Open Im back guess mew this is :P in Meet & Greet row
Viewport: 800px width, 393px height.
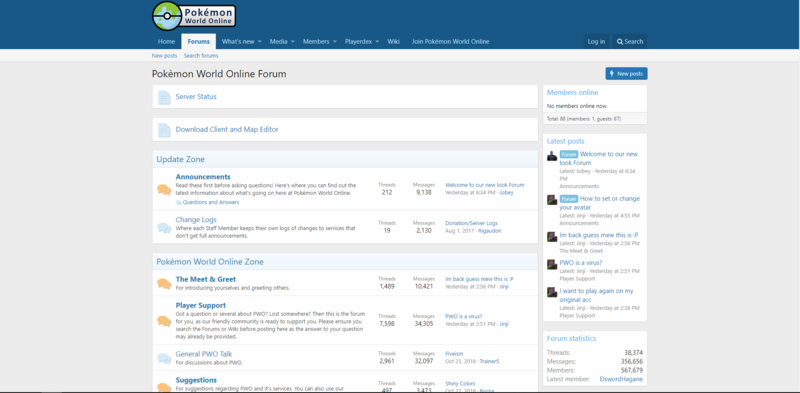[480, 280]
